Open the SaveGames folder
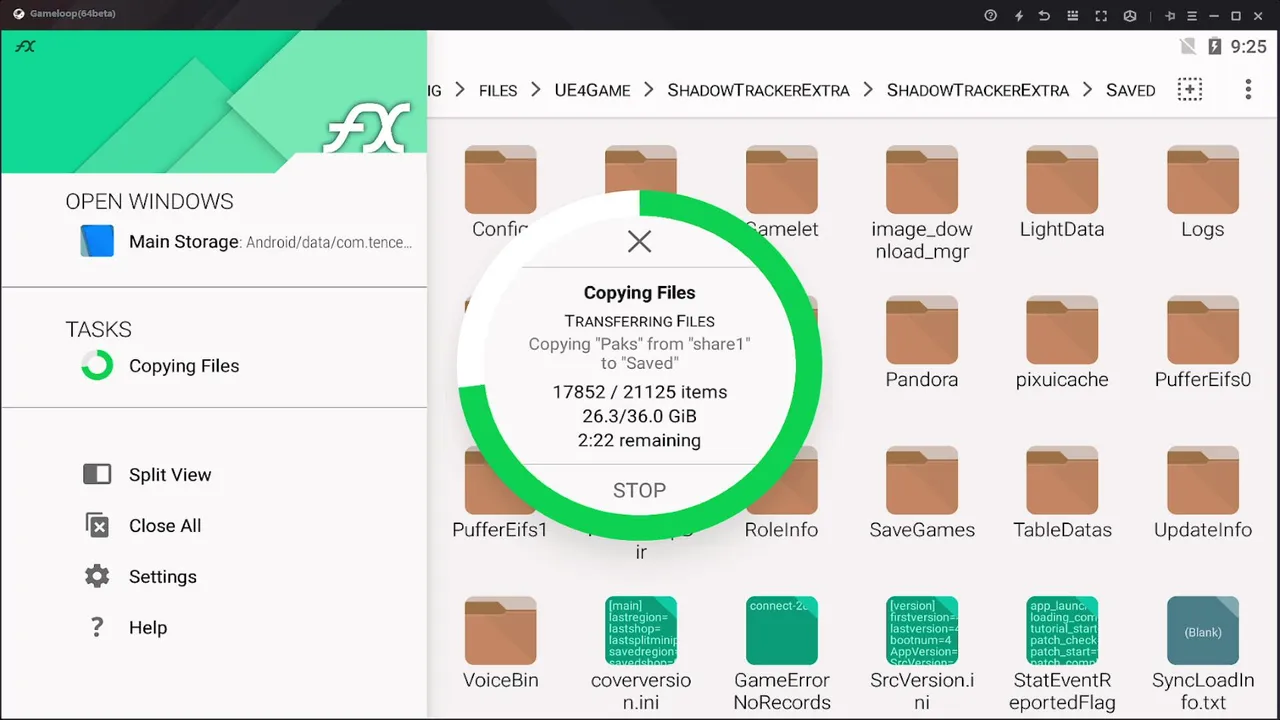 [922, 493]
